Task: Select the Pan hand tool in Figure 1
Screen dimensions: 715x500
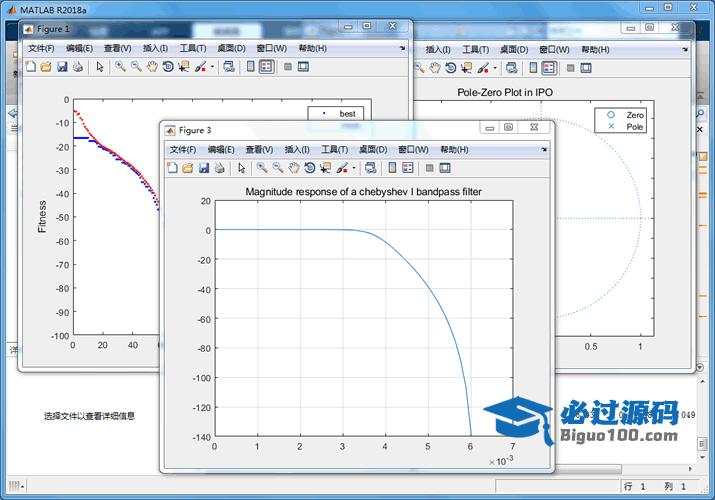Action: [x=152, y=67]
